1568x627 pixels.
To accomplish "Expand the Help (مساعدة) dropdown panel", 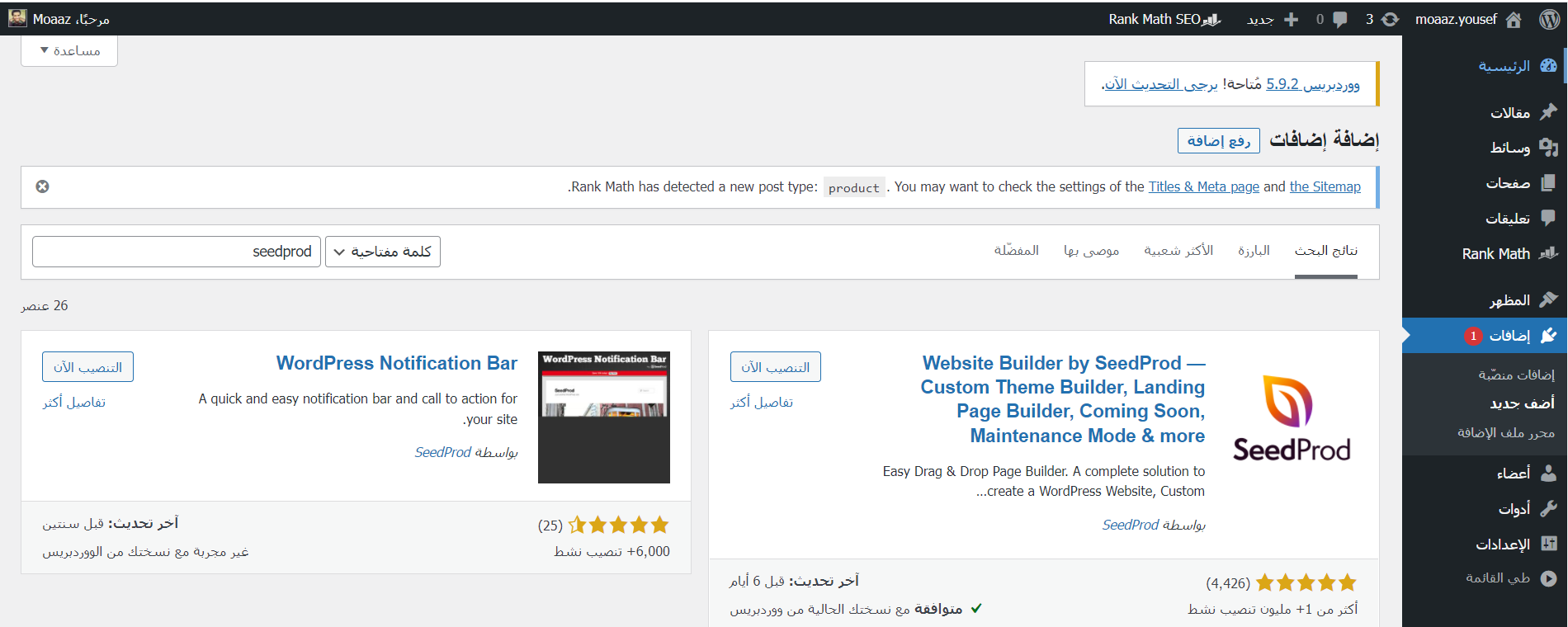I will 69,50.
